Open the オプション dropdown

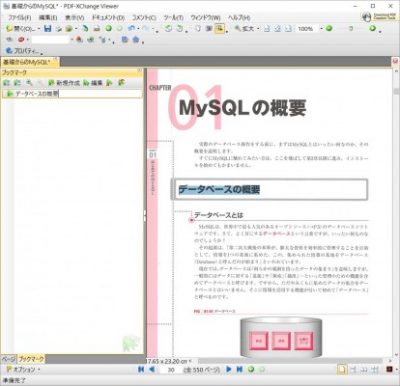pos(23,369)
